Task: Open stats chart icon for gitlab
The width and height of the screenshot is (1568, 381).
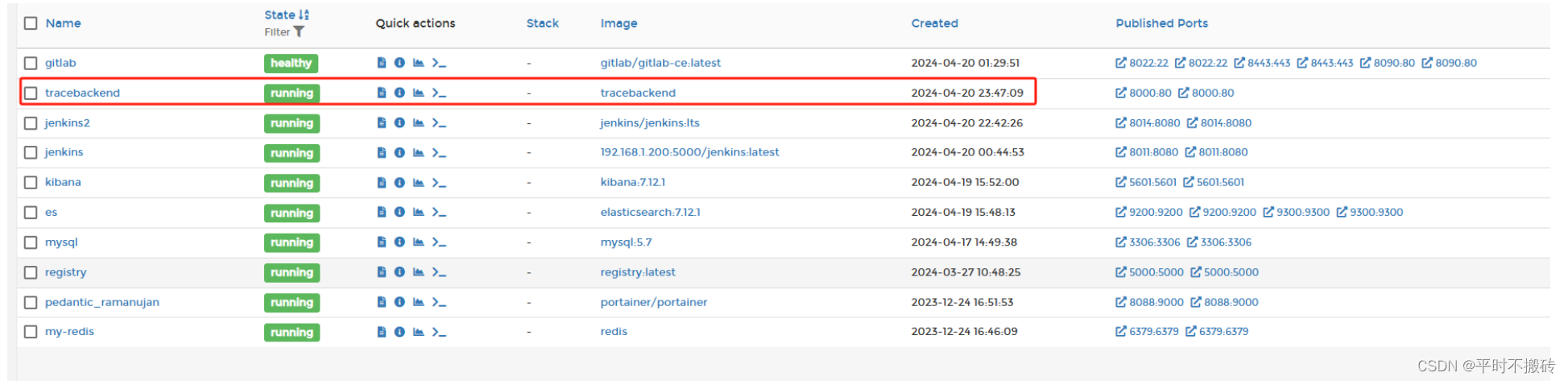Action: click(x=419, y=63)
